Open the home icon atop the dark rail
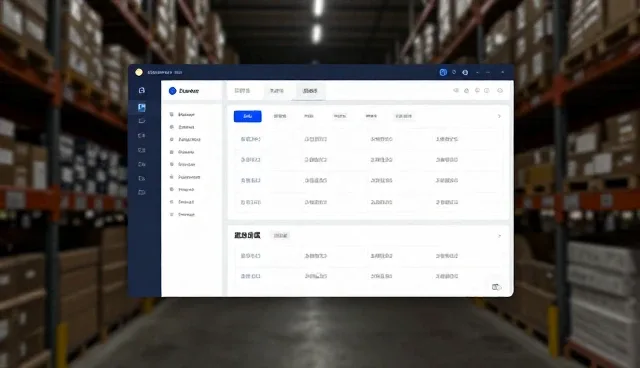 142,90
